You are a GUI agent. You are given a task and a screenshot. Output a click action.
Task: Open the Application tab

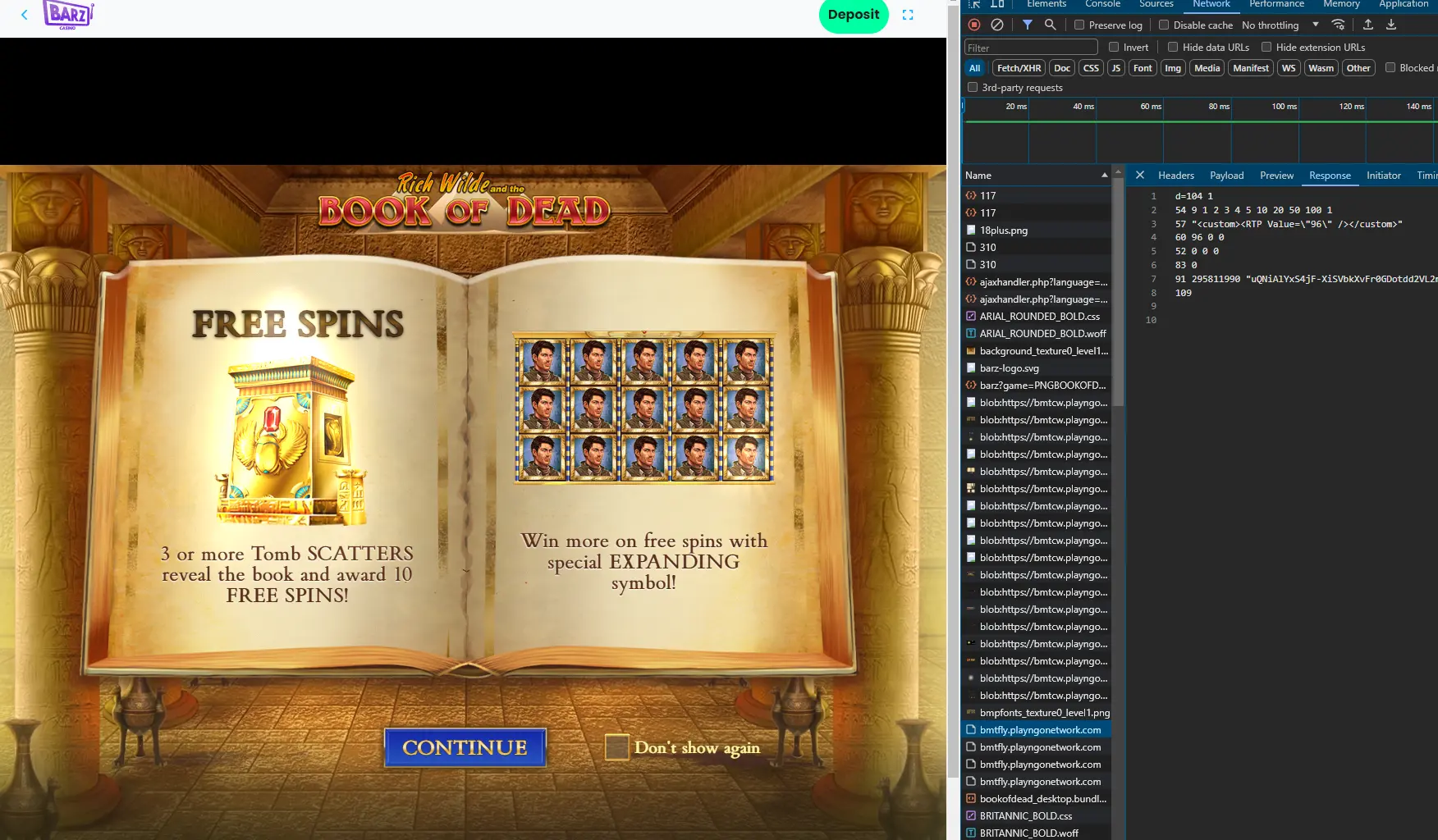click(1404, 4)
